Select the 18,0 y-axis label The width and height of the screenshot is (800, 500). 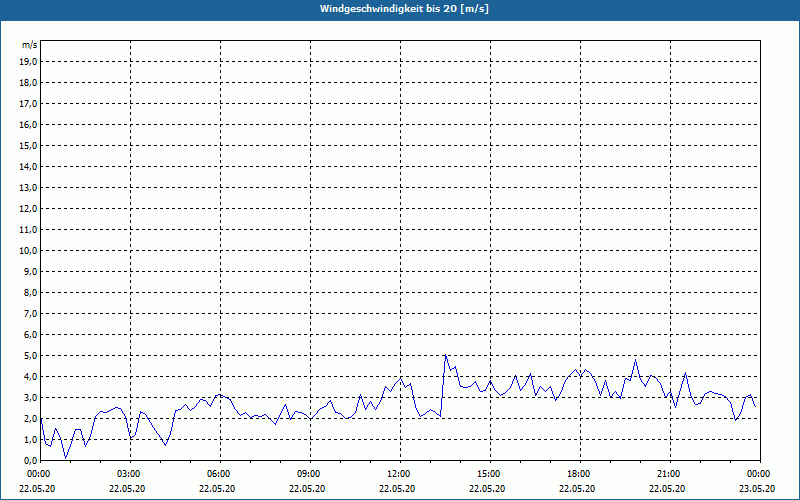[29, 83]
